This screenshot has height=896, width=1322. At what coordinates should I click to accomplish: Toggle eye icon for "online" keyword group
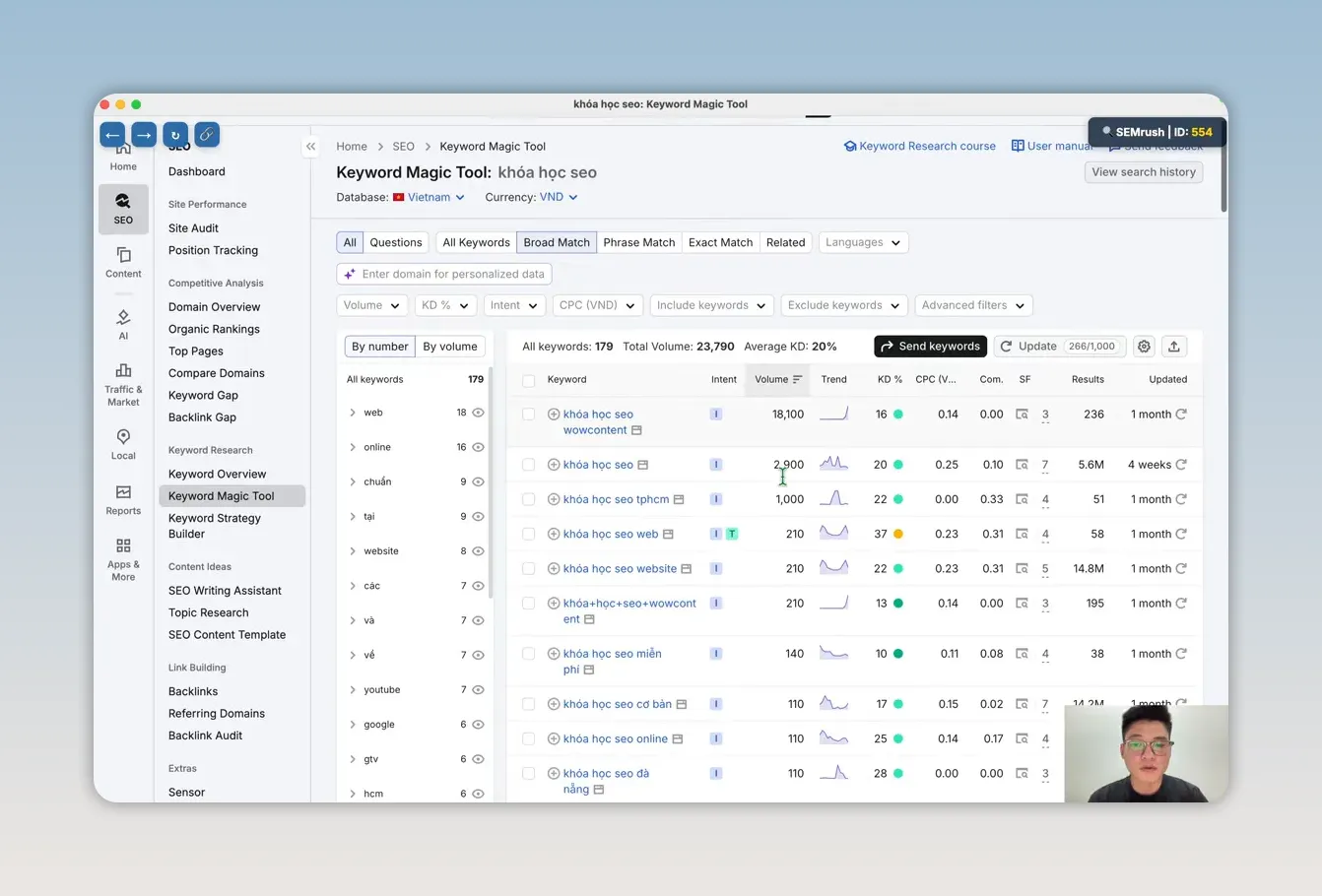tap(479, 447)
